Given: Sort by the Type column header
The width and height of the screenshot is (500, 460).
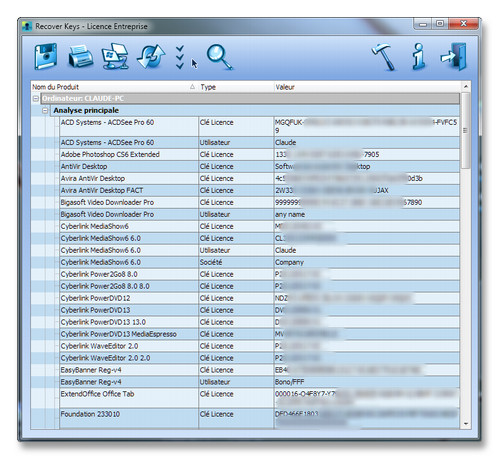Looking at the screenshot, I should [x=236, y=87].
